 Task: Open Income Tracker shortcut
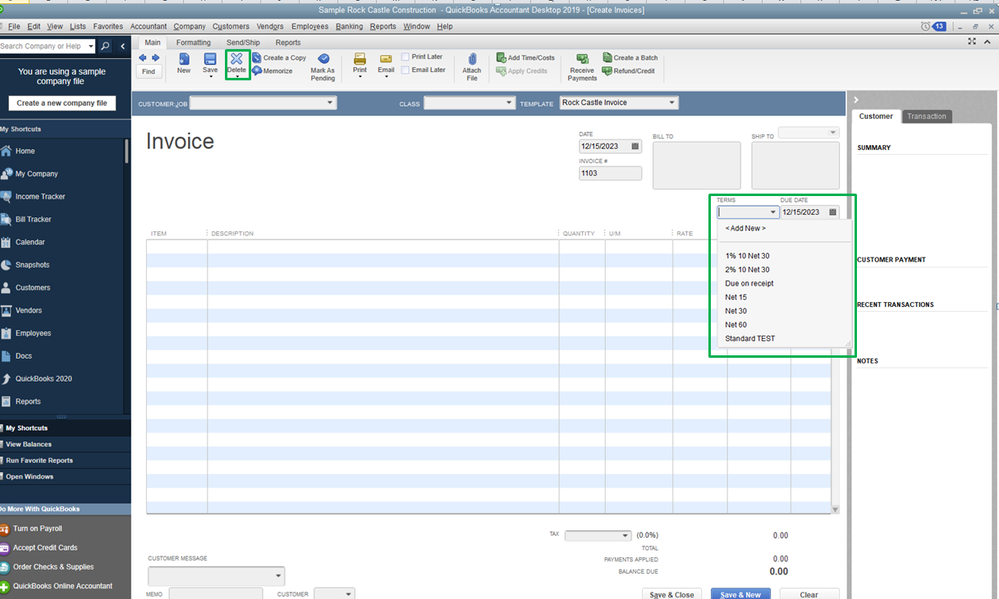tap(40, 197)
